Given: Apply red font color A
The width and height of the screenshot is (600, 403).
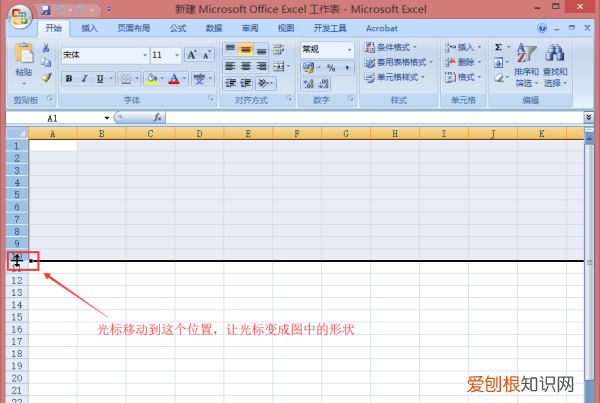Looking at the screenshot, I should coord(174,79).
